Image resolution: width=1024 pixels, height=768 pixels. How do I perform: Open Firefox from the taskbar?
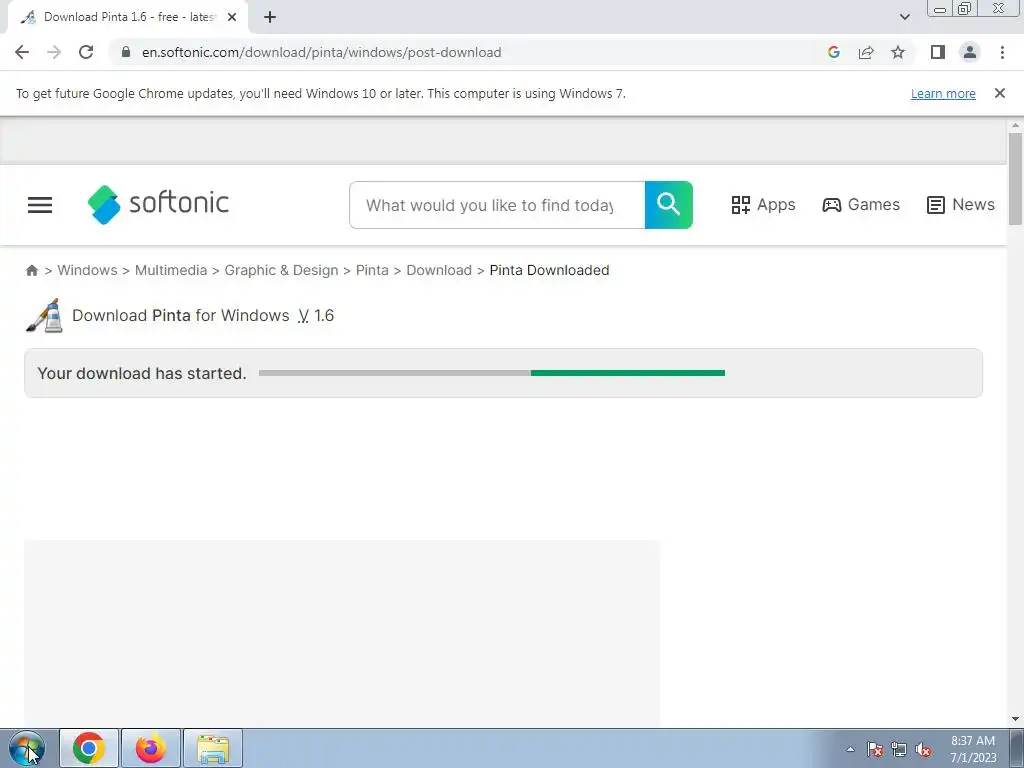[x=151, y=748]
